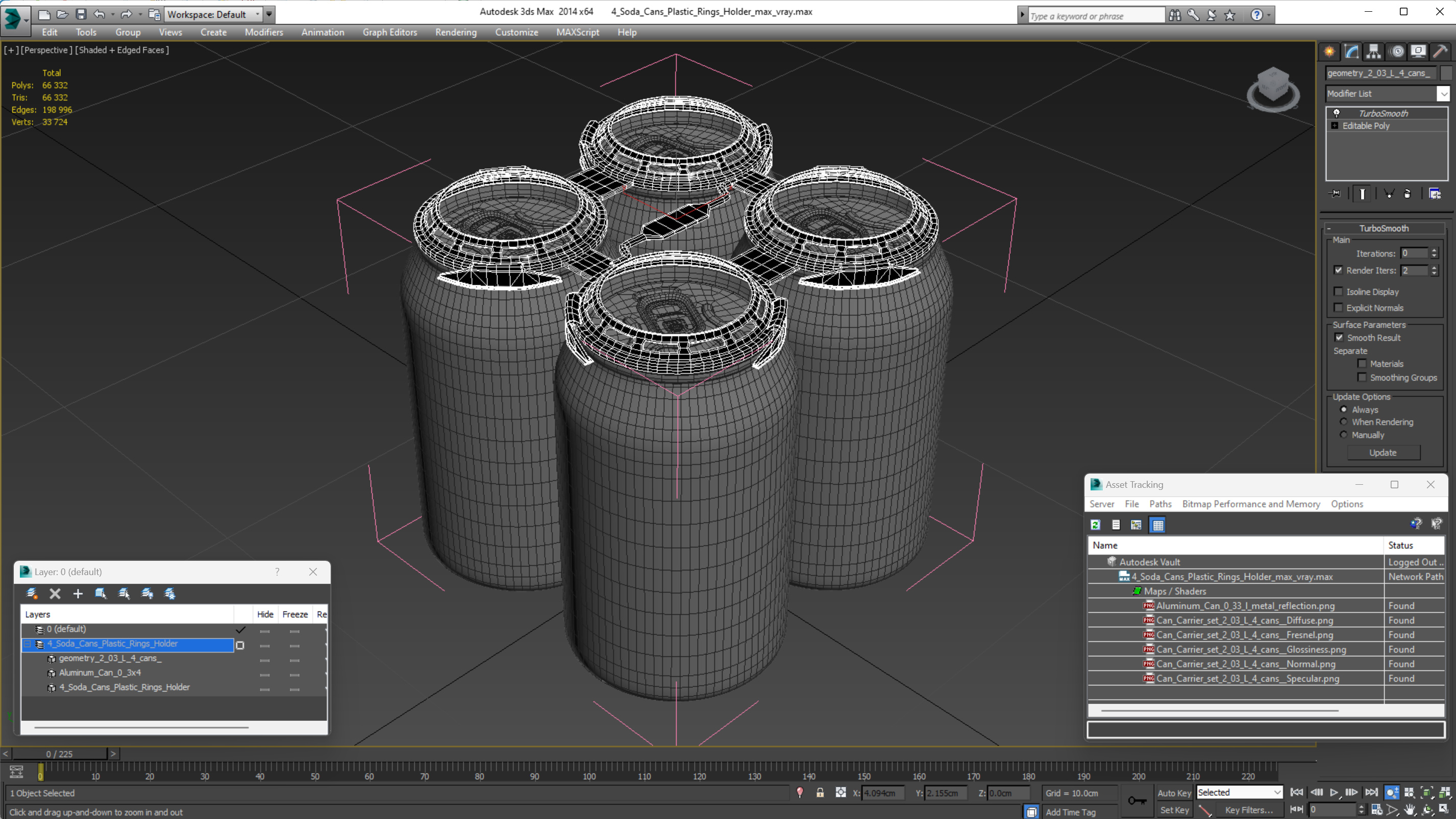This screenshot has height=819, width=1456.
Task: Open the Create command panel tab
Action: click(x=1329, y=52)
